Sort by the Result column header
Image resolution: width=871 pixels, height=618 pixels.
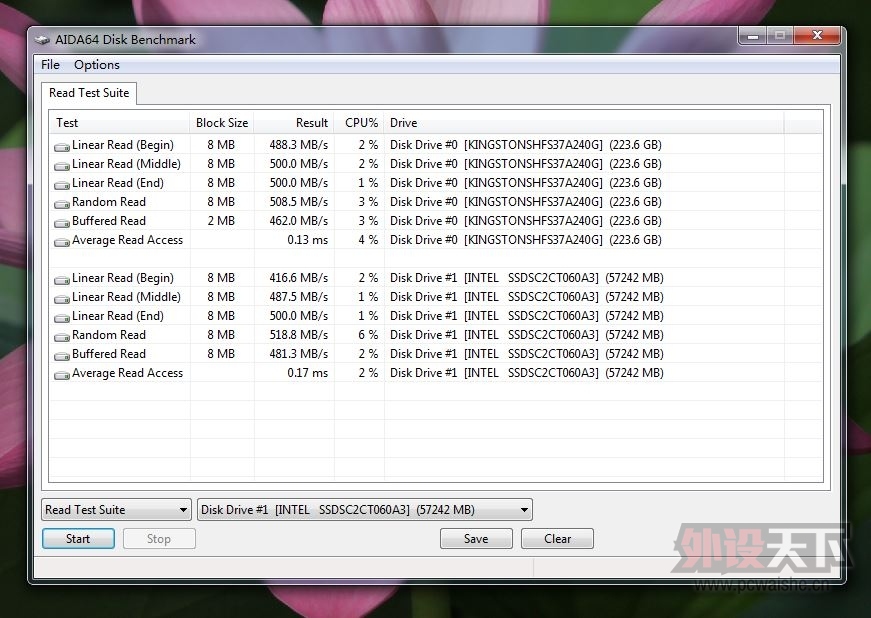coord(294,123)
